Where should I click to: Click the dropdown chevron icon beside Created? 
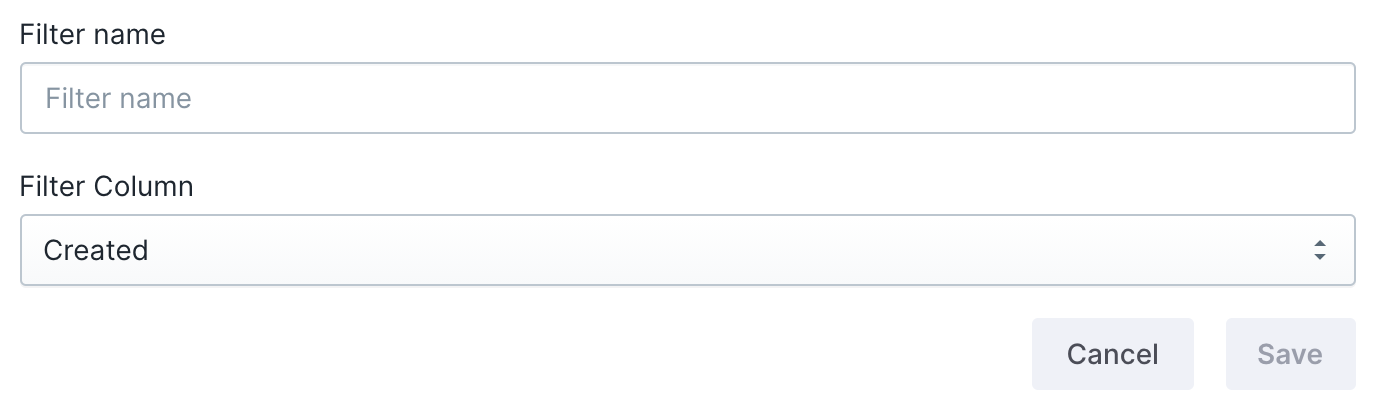click(x=1320, y=250)
